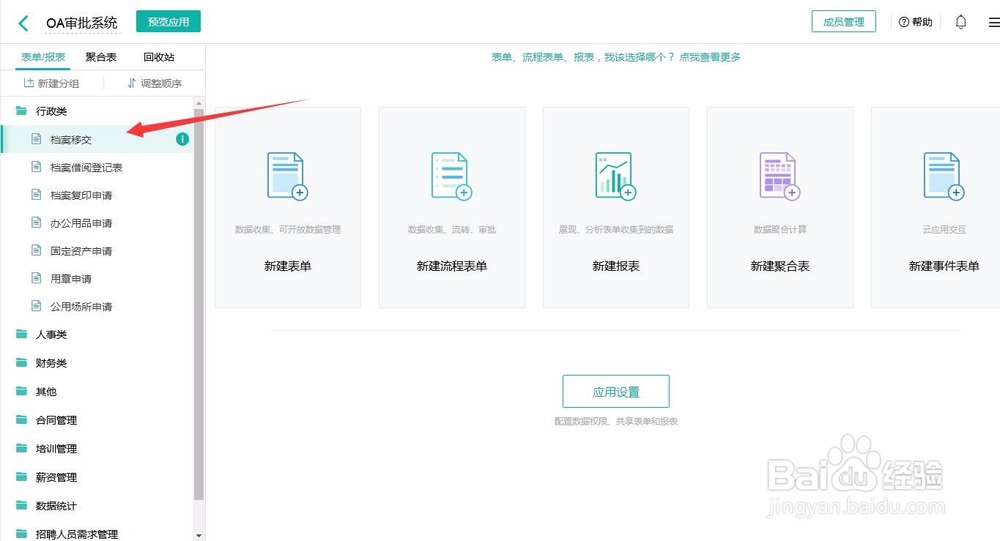Image resolution: width=1000 pixels, height=541 pixels.
Task: Click the OA审批系统 app title
Action: [x=82, y=23]
